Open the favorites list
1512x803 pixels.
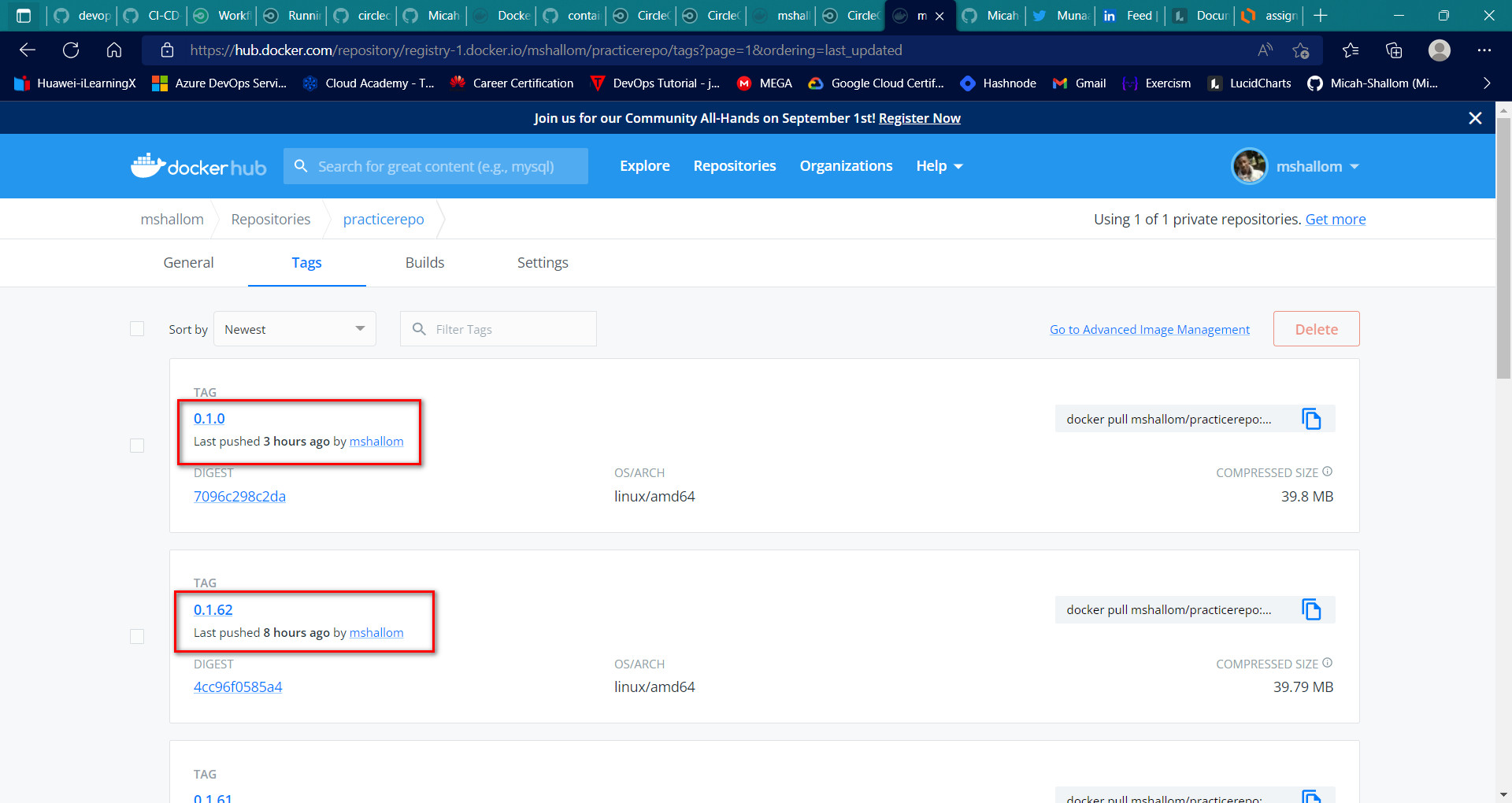[x=1351, y=50]
